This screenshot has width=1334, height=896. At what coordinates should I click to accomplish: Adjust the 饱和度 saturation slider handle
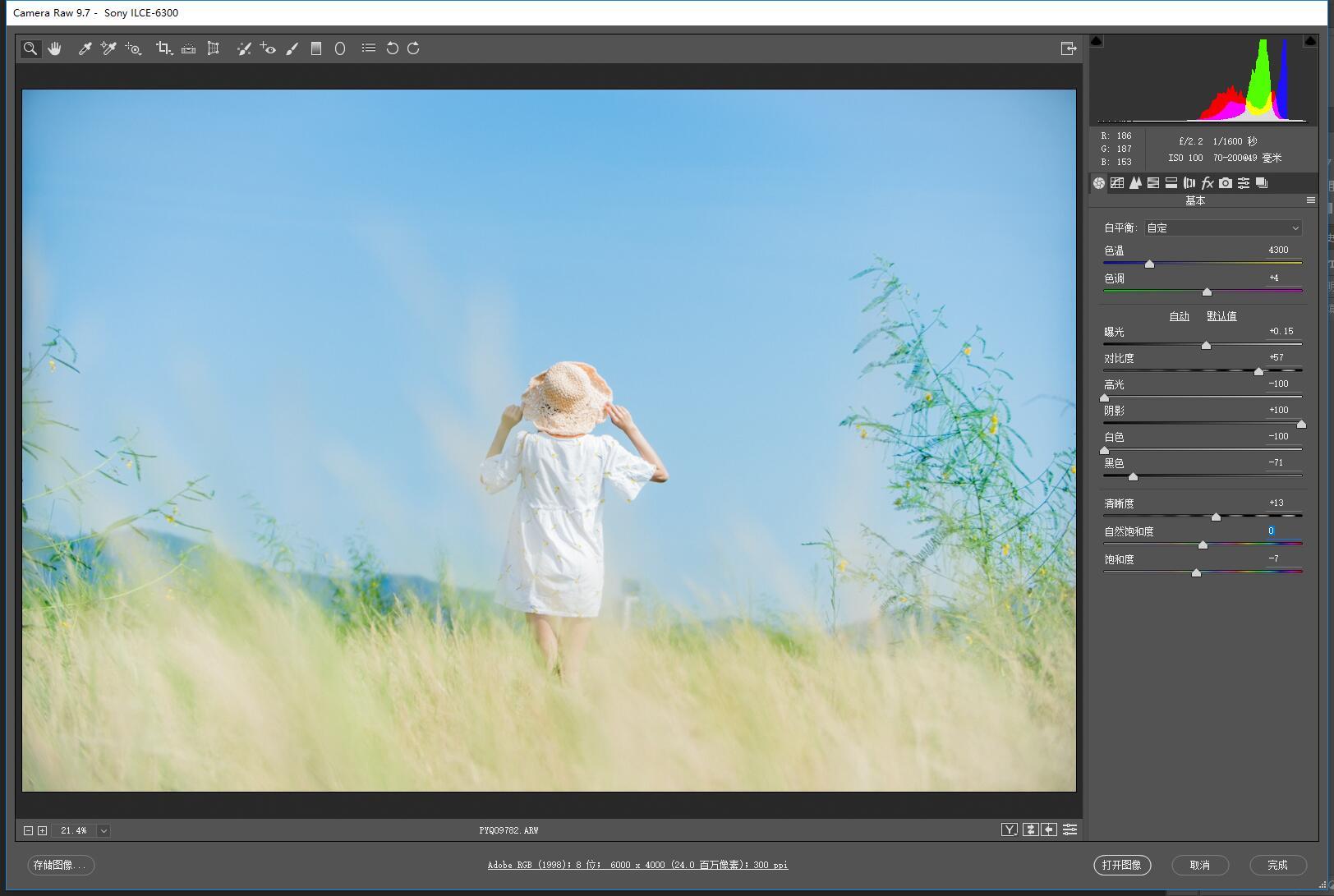tap(1197, 572)
